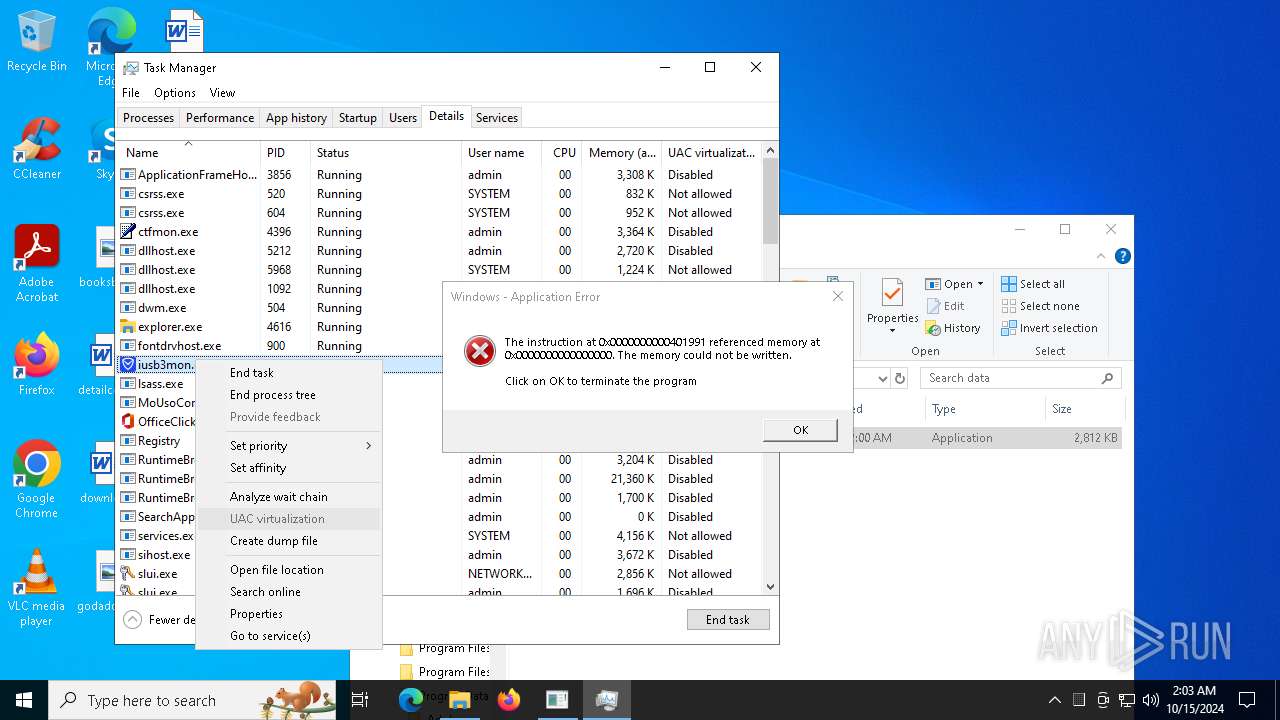Sort Task Manager by PID column
This screenshot has height=720, width=1280.
pyautogui.click(x=285, y=153)
